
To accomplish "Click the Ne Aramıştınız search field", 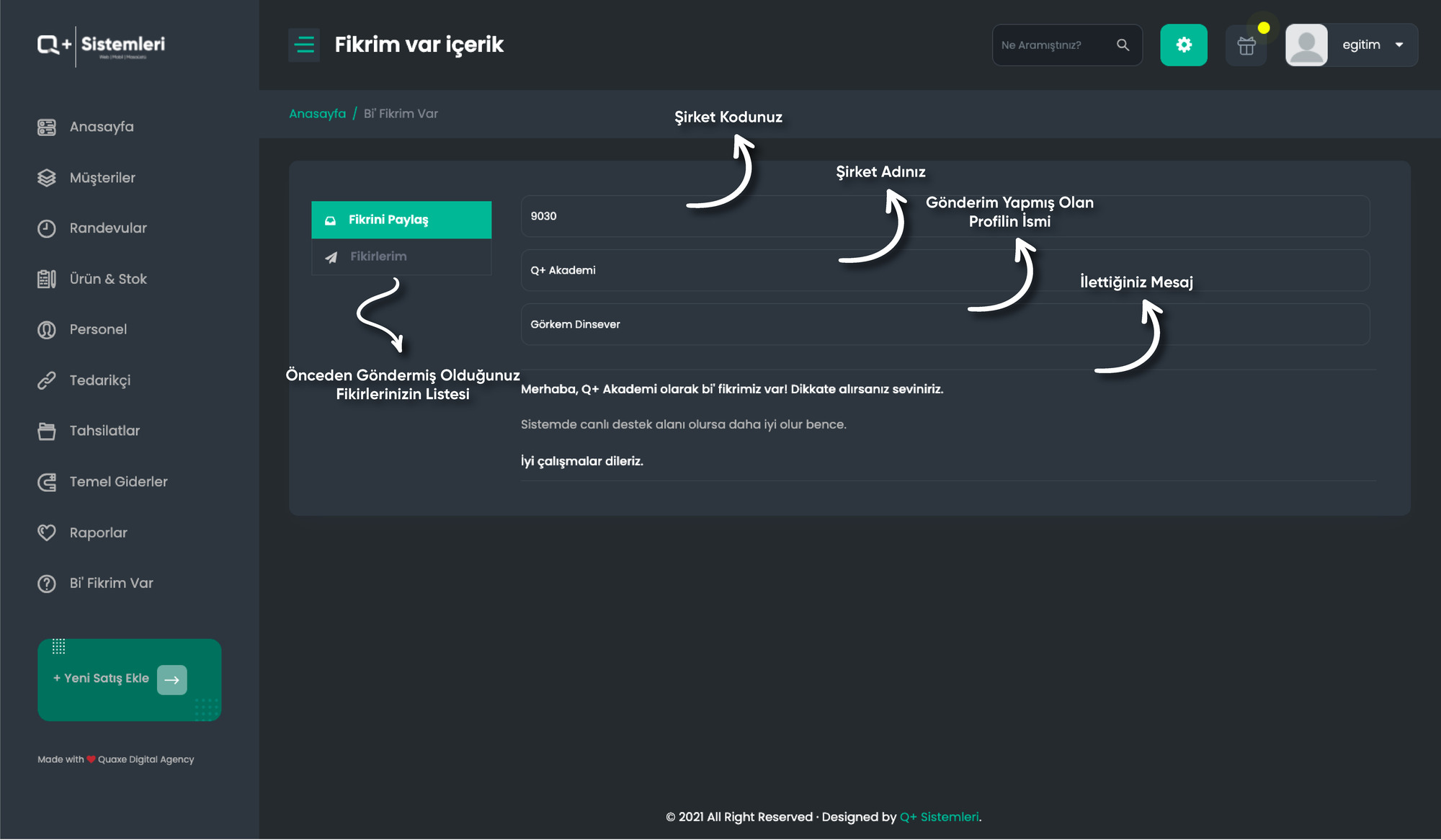I will point(1053,45).
